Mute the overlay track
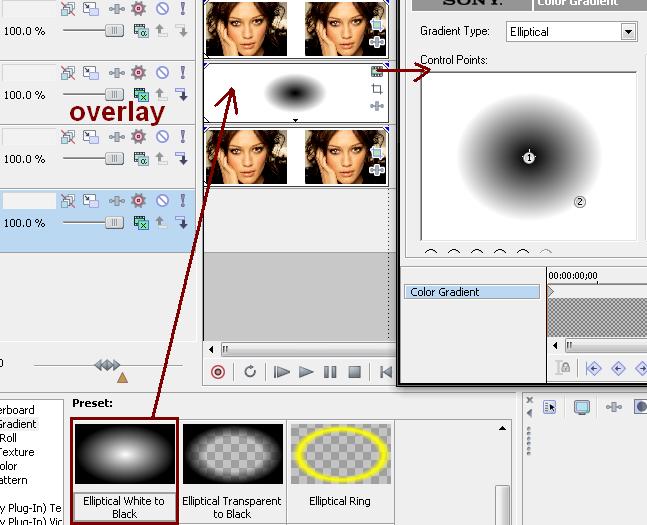The width and height of the screenshot is (647, 525). coord(162,73)
